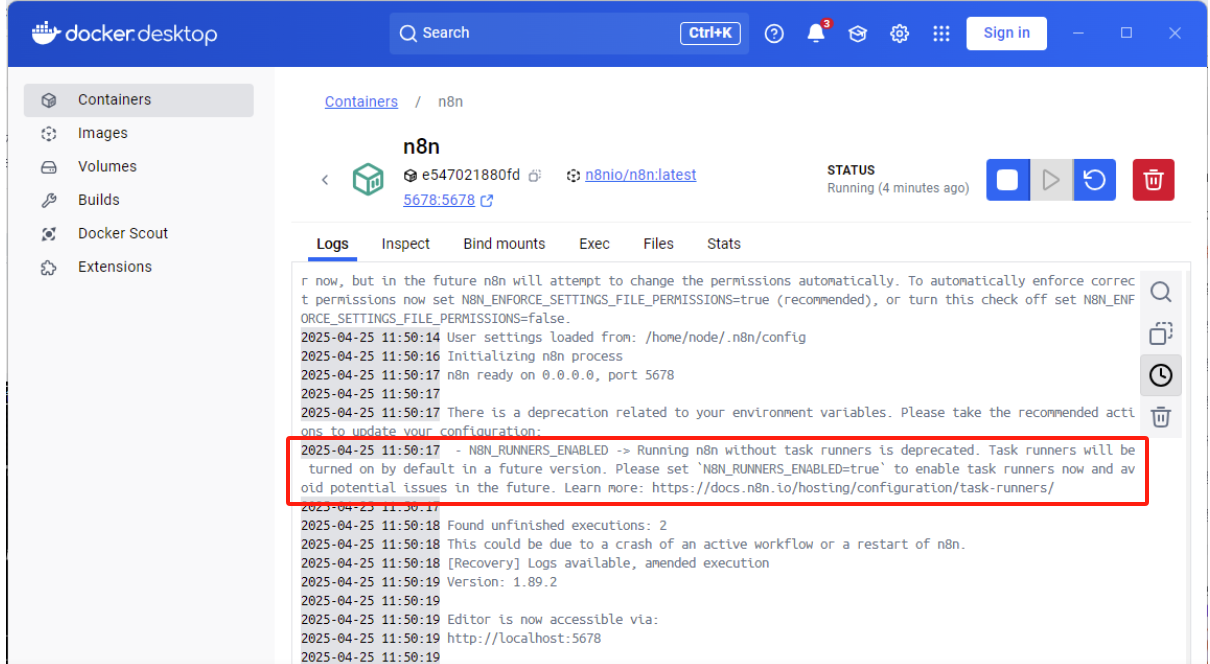The height and width of the screenshot is (664, 1210).
Task: Click the task-runners docs URL in logs
Action: pos(853,488)
